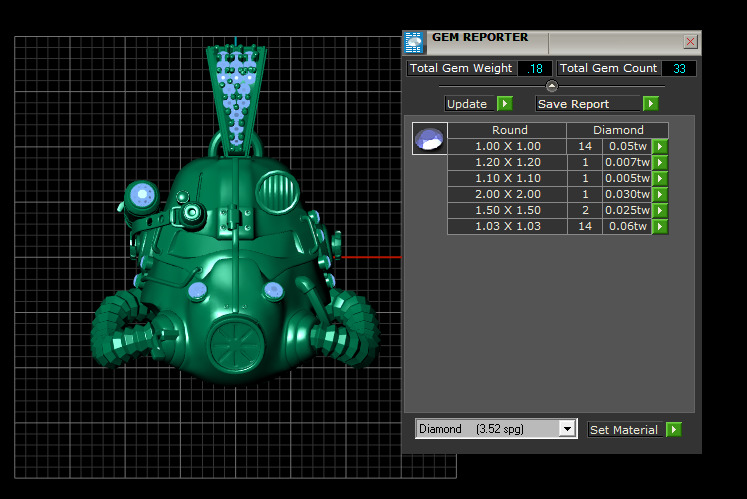The image size is (747, 499).
Task: Click the 0.030tw weight cell
Action: coord(627,194)
